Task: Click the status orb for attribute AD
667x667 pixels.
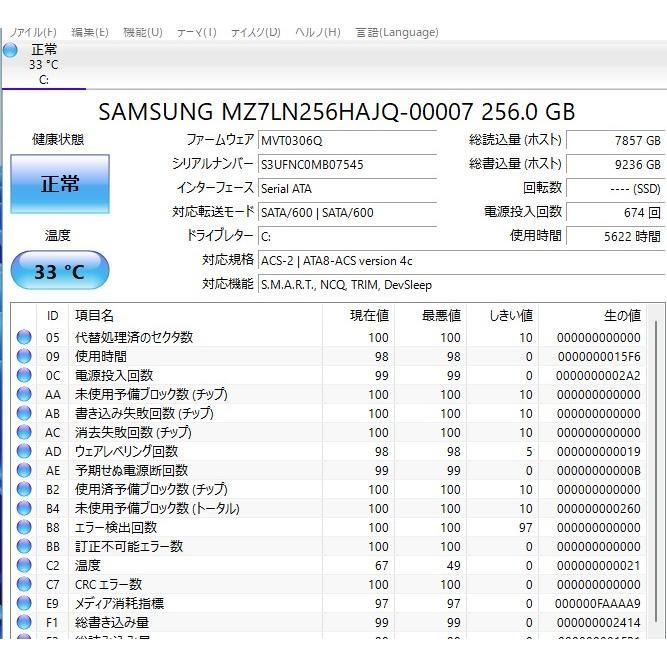Action: click(x=24, y=451)
